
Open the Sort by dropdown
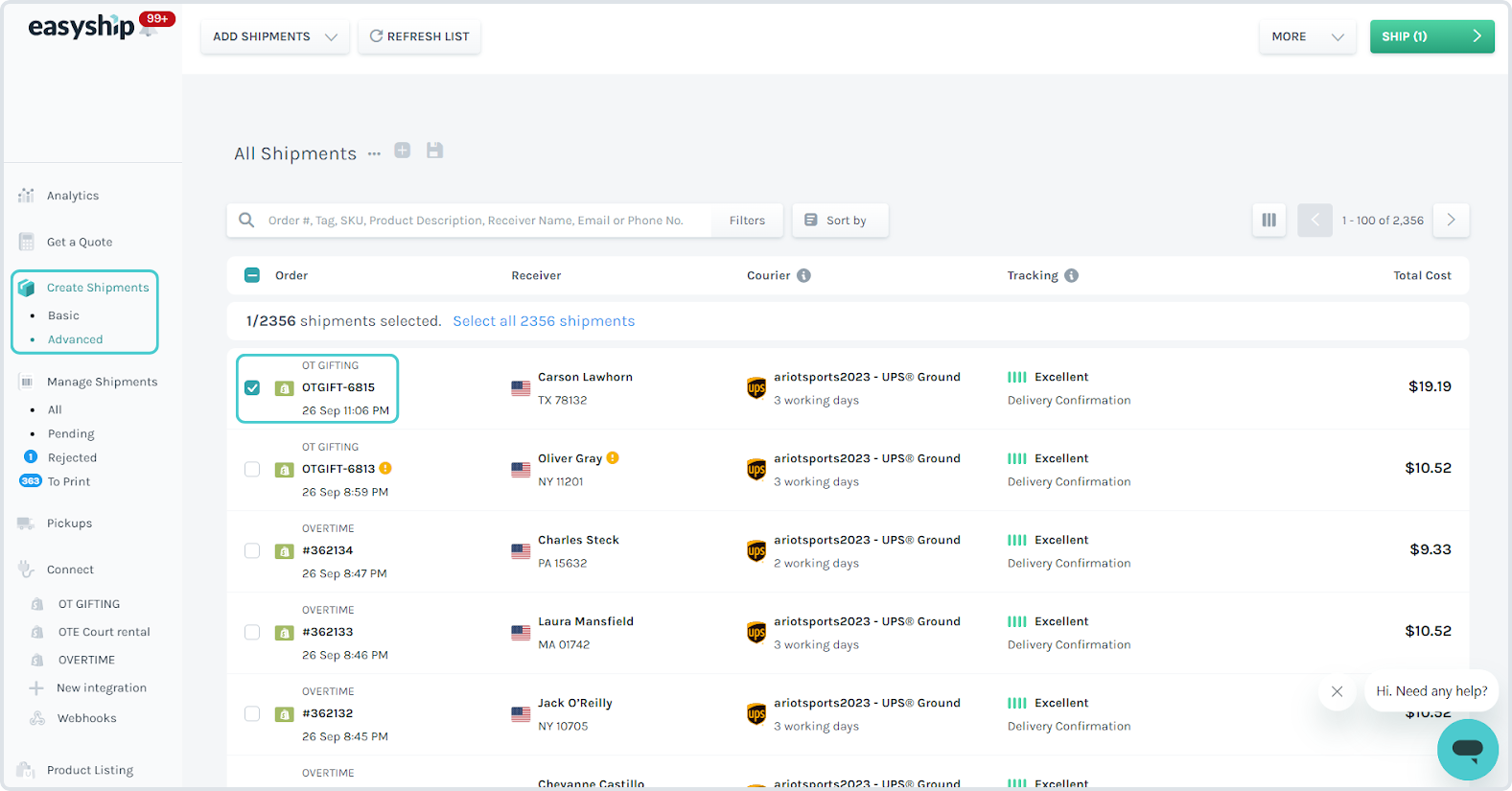(840, 221)
